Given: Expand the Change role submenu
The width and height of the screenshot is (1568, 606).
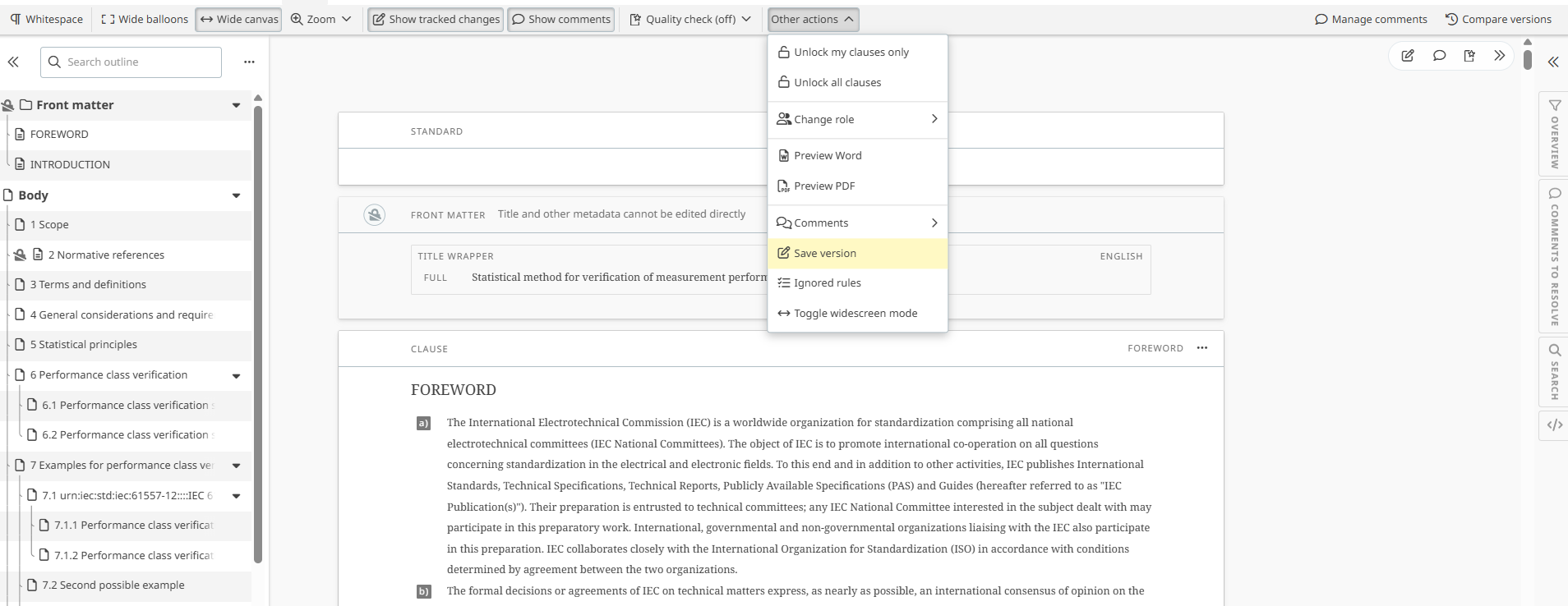Looking at the screenshot, I should [857, 120].
